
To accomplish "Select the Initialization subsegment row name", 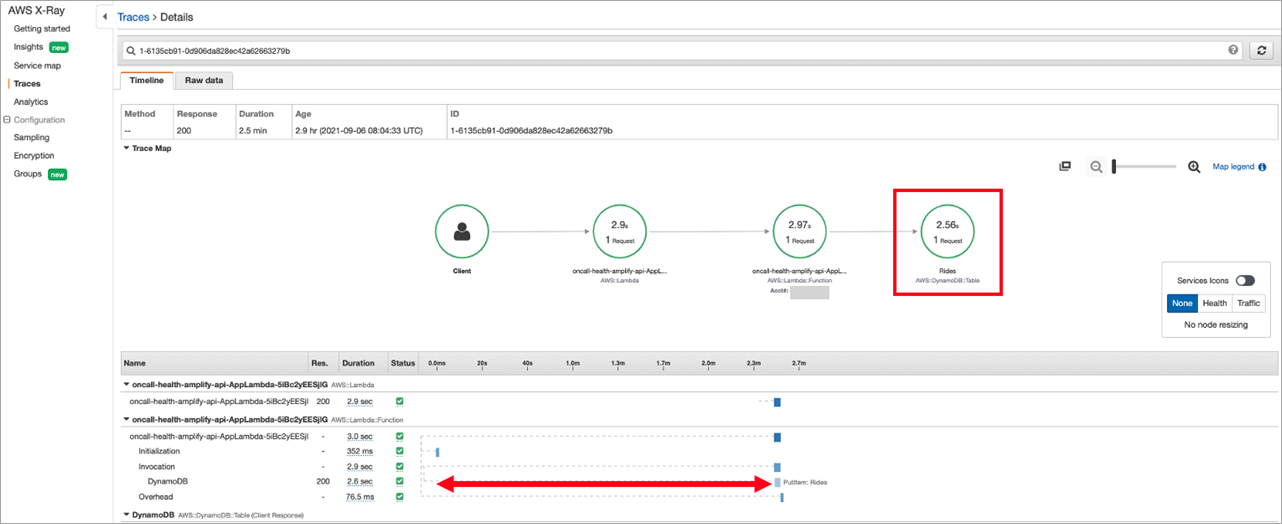I will coord(162,451).
